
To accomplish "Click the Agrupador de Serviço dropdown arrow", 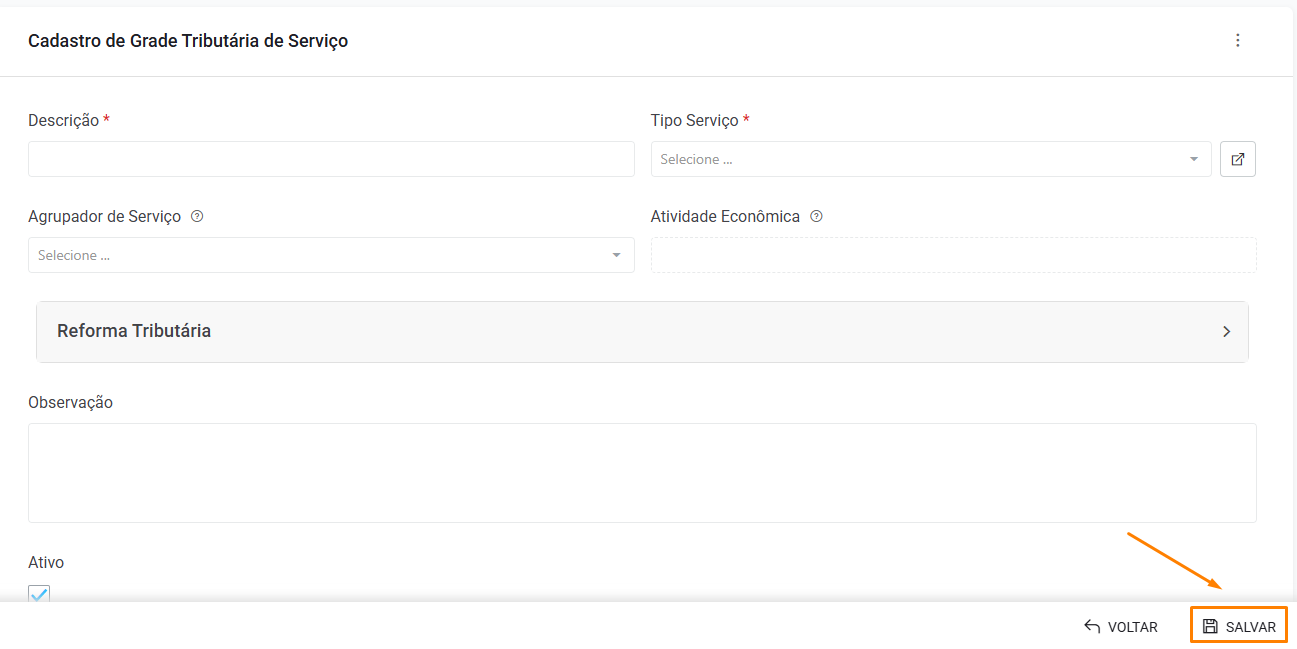I will pyautogui.click(x=617, y=255).
